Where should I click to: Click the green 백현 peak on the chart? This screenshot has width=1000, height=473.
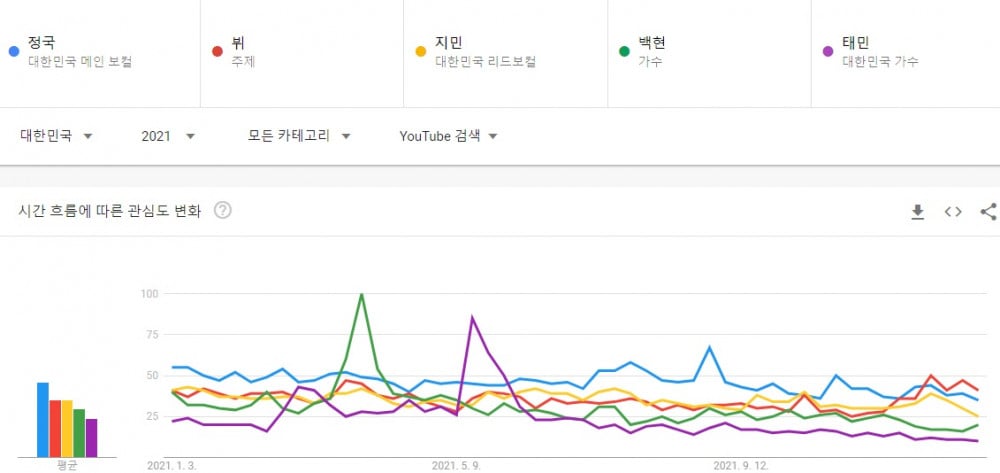(x=362, y=295)
